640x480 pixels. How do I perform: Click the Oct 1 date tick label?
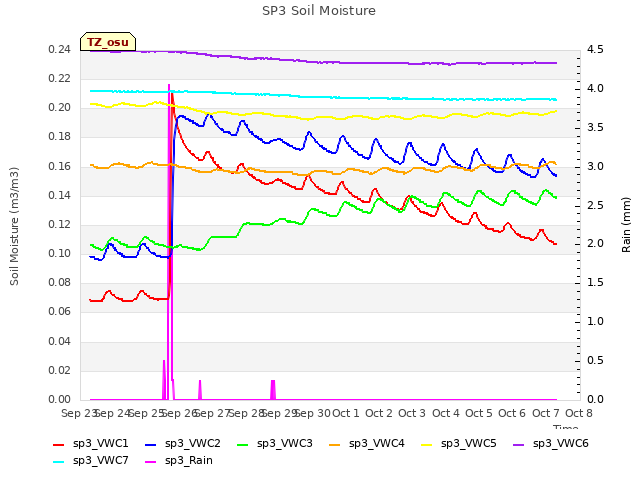[346, 413]
